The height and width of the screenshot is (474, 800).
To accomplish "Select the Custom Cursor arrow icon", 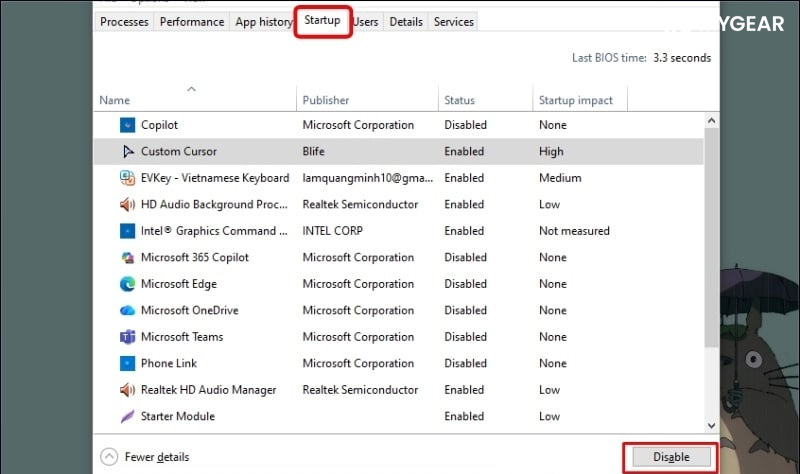I will pyautogui.click(x=127, y=152).
